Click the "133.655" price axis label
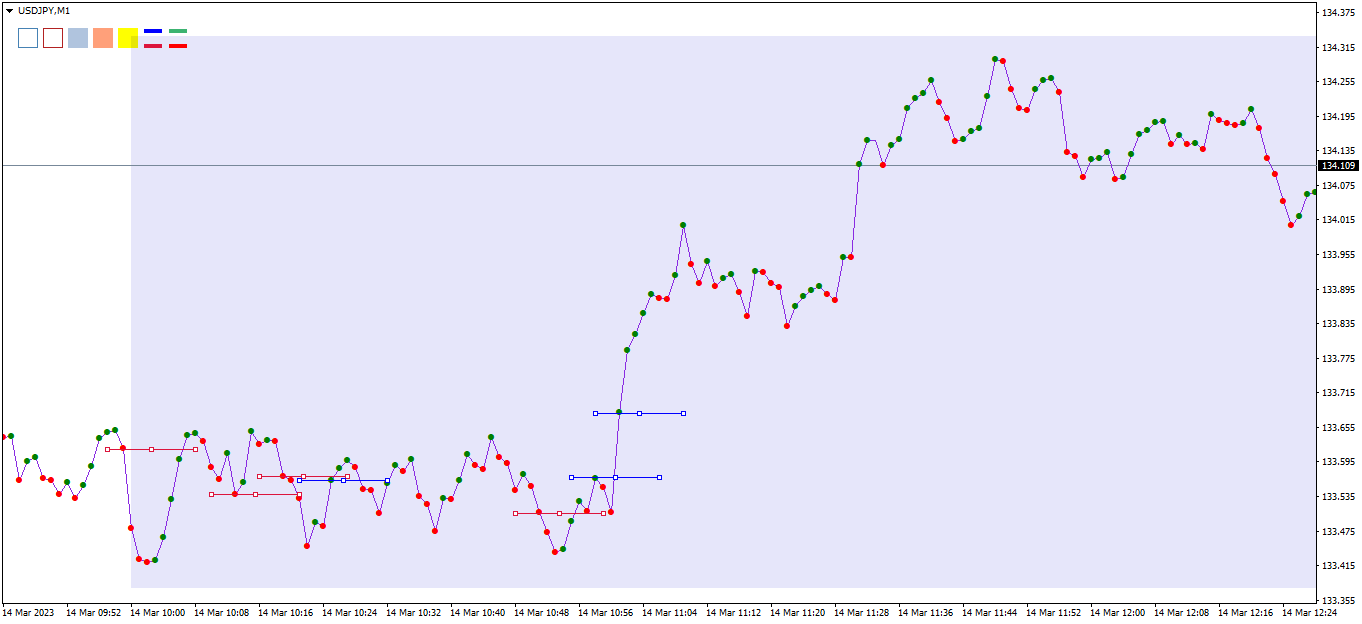The height and width of the screenshot is (624, 1362). pyautogui.click(x=1338, y=428)
